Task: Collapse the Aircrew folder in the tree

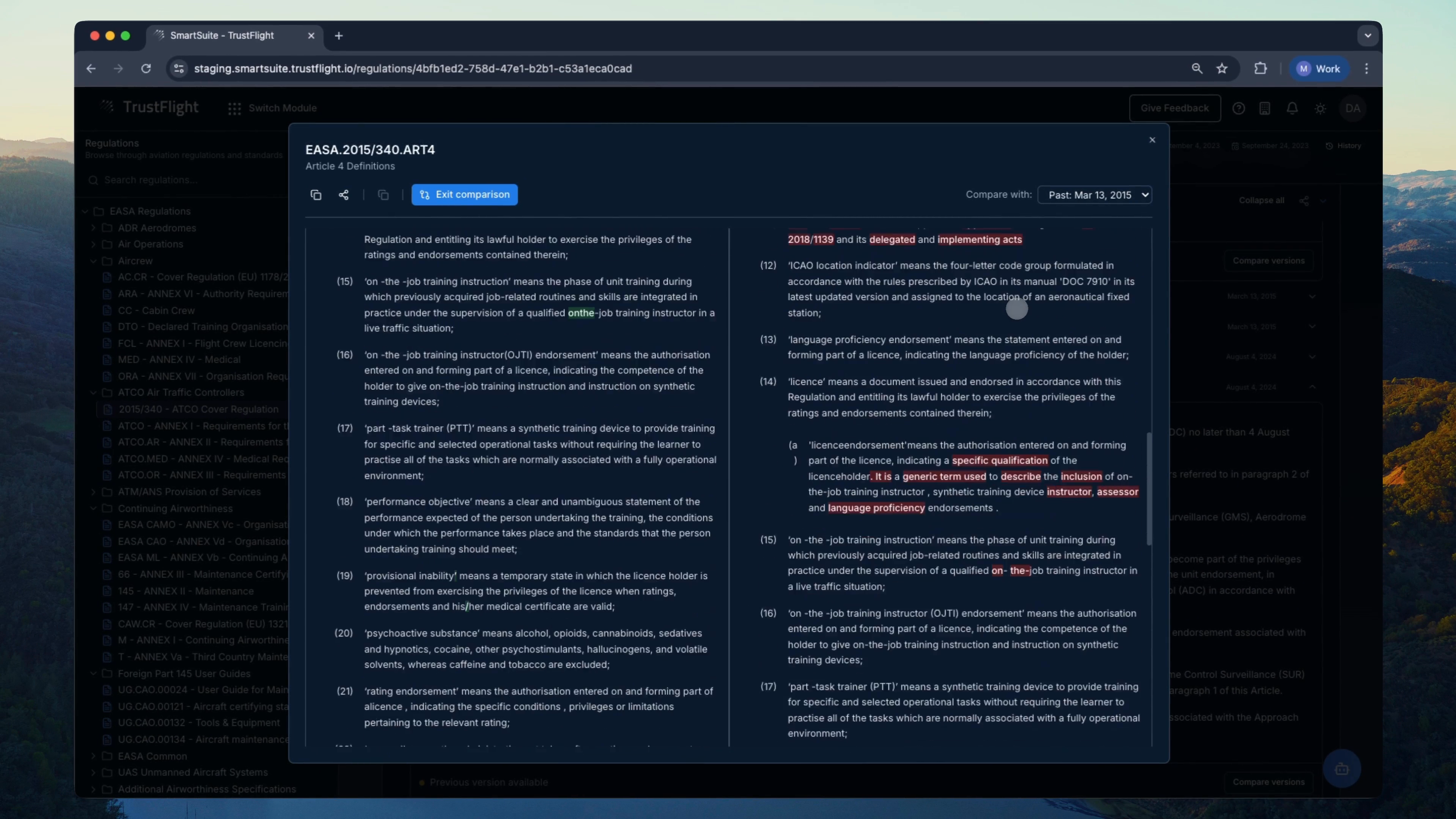Action: [x=94, y=261]
